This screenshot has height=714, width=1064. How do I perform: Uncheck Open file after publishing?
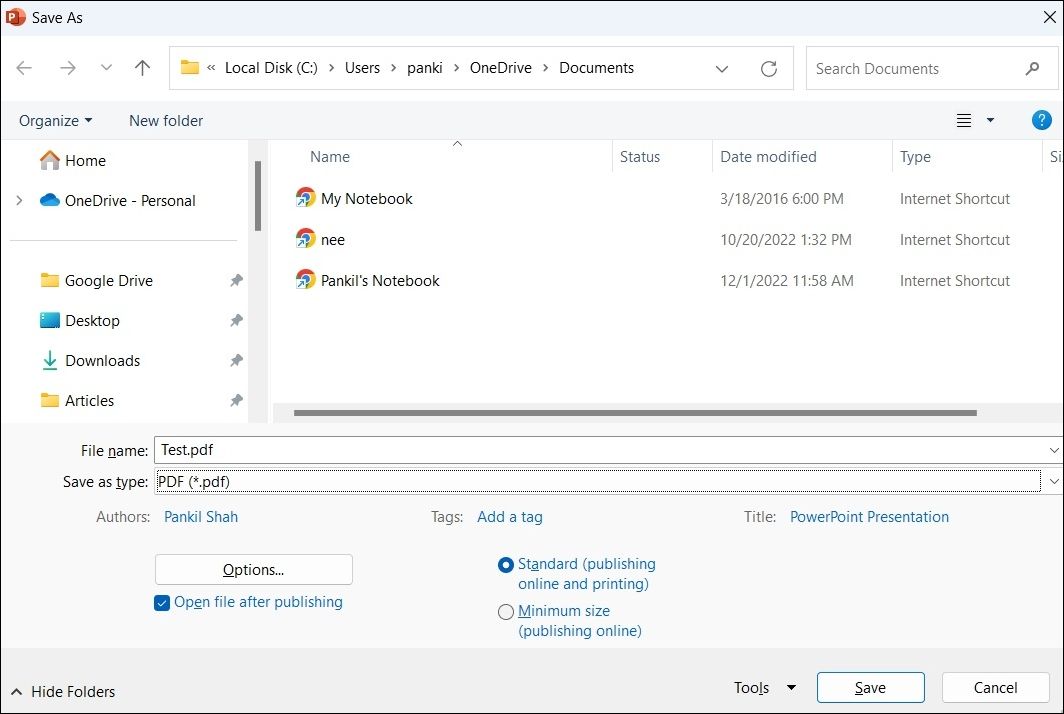(162, 602)
